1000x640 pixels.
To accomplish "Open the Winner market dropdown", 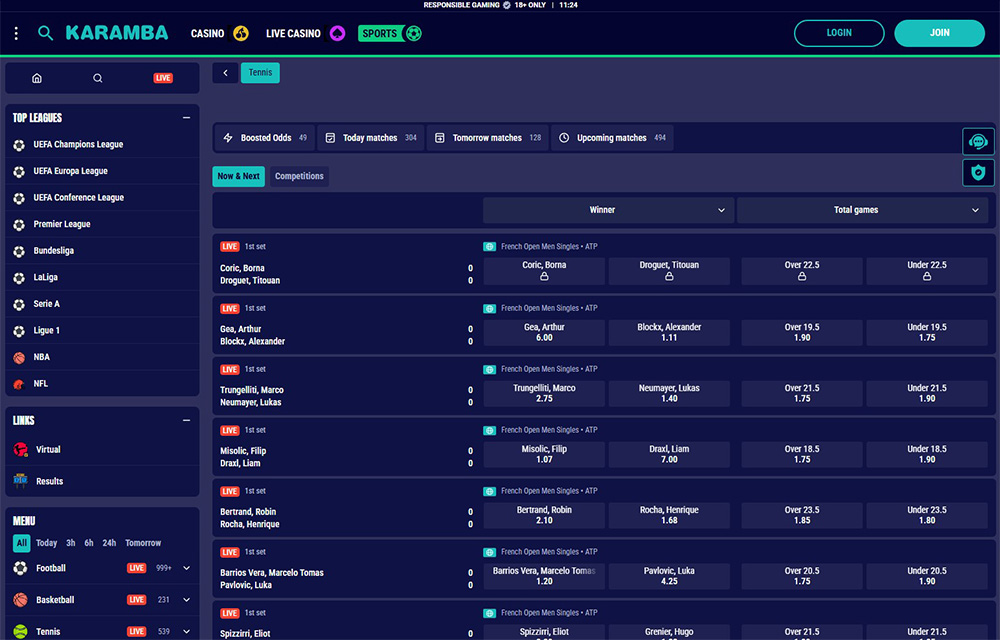I will (x=608, y=210).
